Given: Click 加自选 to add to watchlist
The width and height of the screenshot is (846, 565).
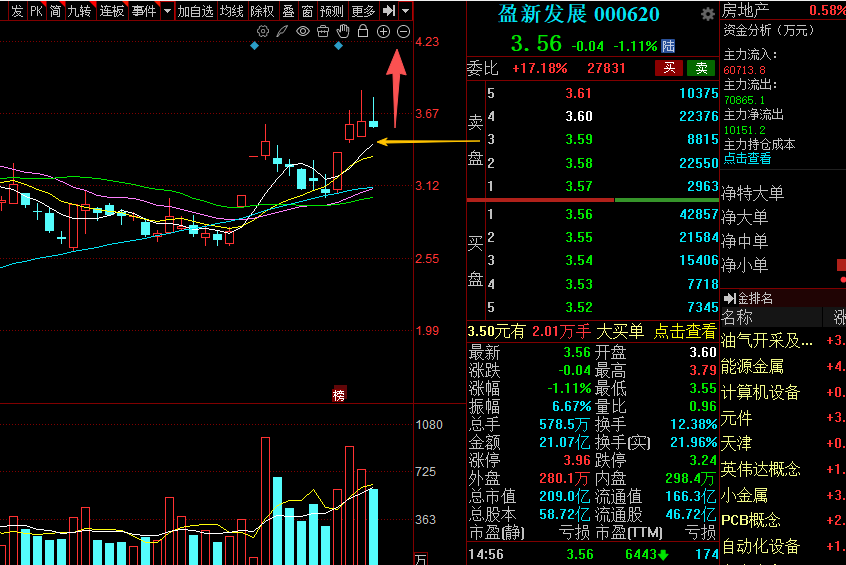Looking at the screenshot, I should click(x=195, y=11).
